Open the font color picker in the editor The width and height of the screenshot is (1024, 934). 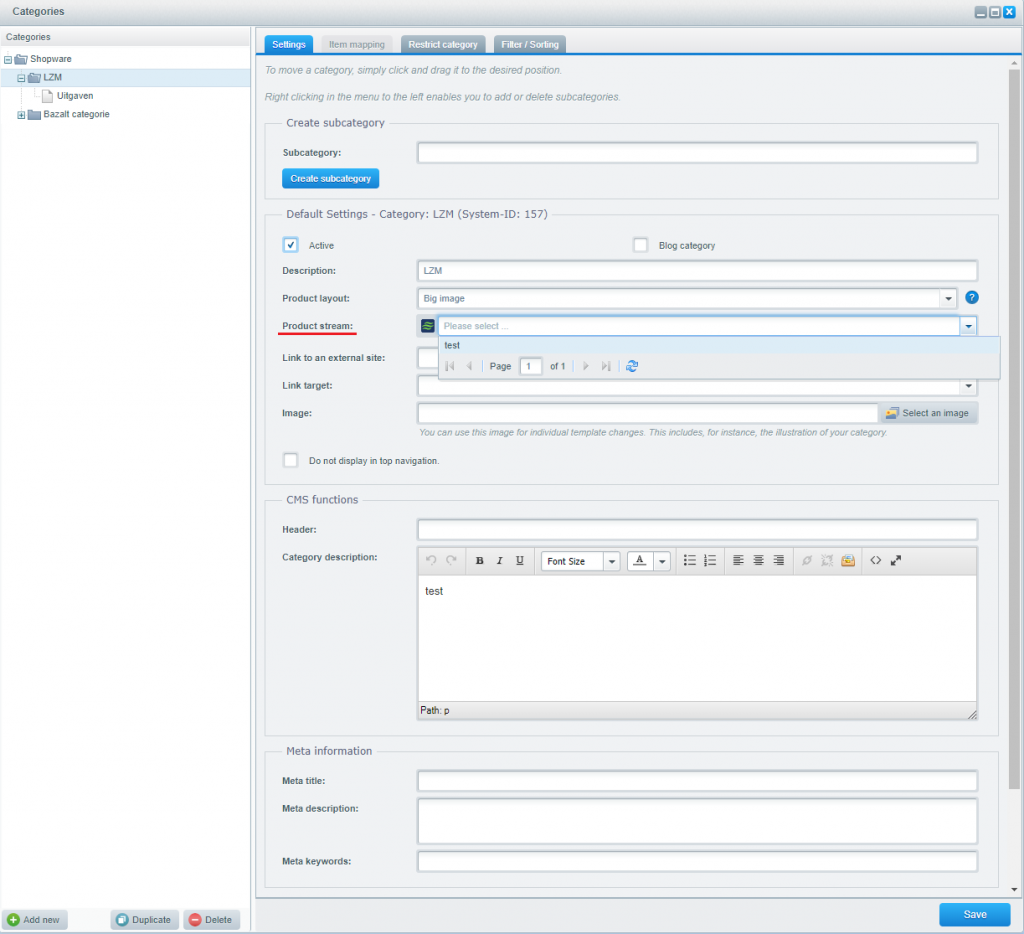point(660,560)
